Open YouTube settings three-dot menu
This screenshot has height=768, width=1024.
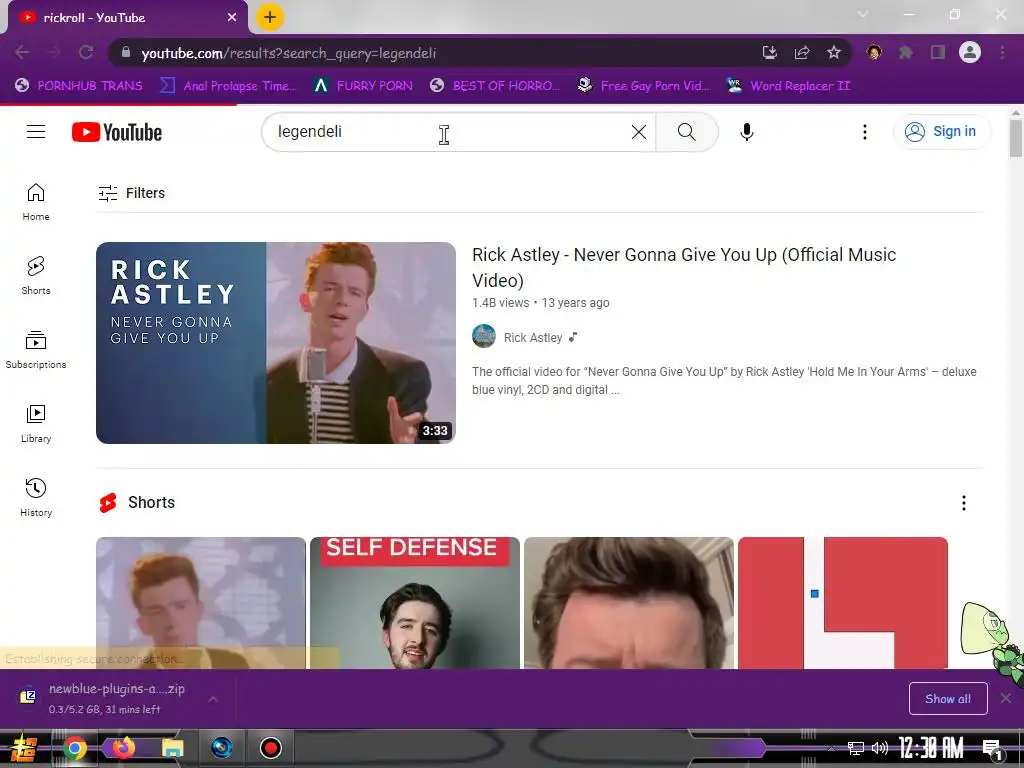865,132
